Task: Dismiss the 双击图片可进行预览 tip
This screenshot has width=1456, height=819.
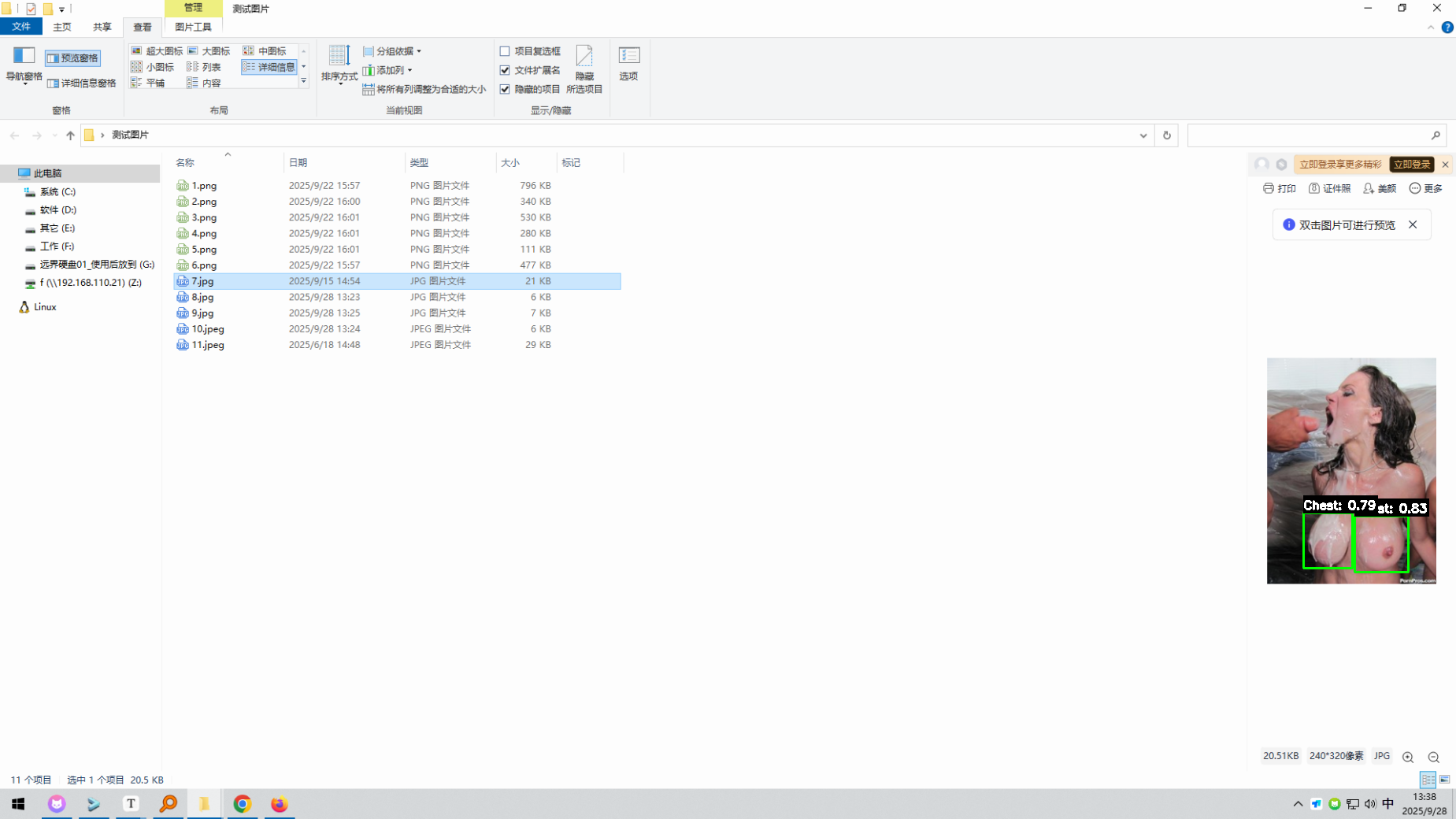Action: 1413,224
